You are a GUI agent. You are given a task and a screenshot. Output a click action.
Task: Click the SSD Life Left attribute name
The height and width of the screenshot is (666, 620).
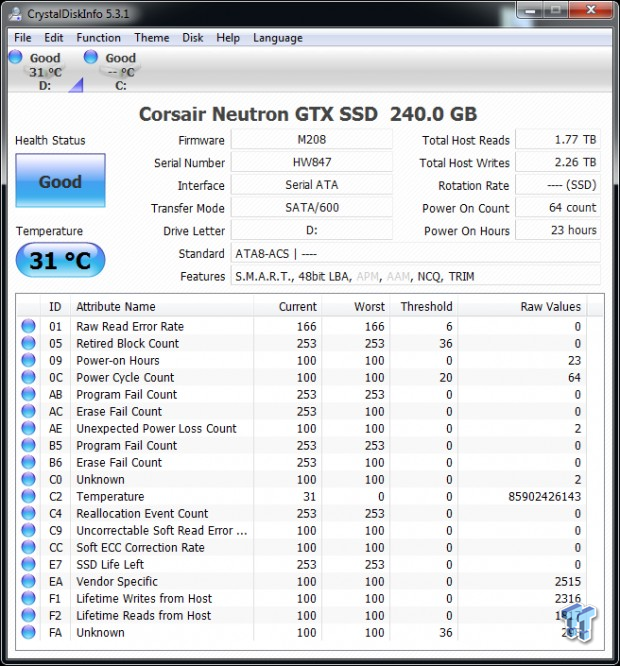[x=110, y=564]
